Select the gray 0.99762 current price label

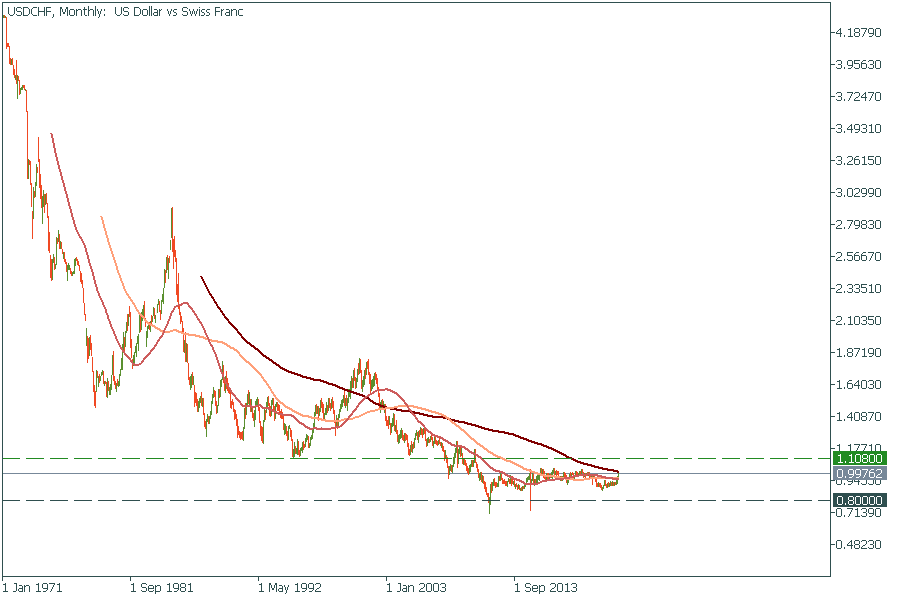click(x=858, y=473)
